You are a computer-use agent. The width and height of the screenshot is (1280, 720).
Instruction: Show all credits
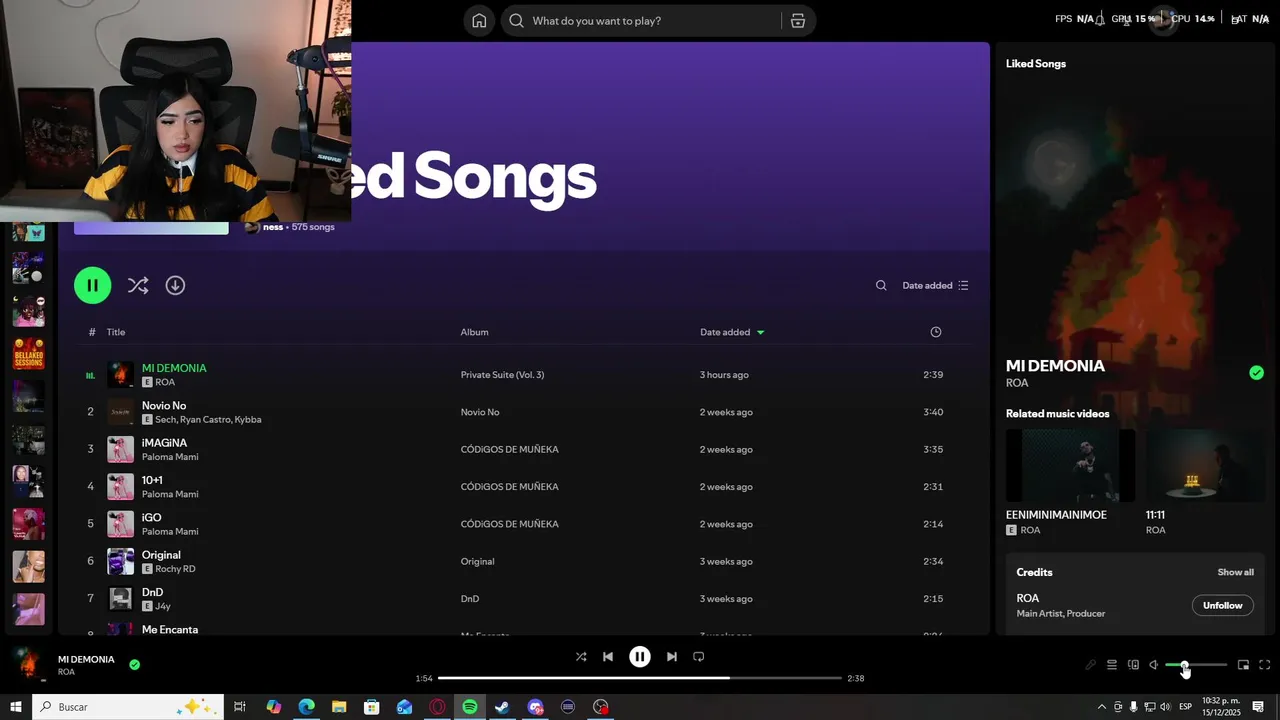pyautogui.click(x=1235, y=572)
